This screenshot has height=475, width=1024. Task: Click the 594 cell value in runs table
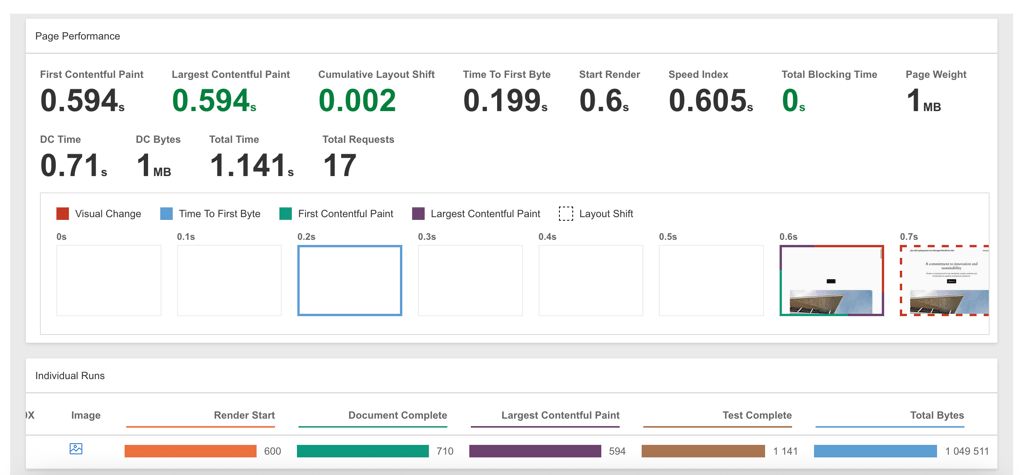[616, 451]
